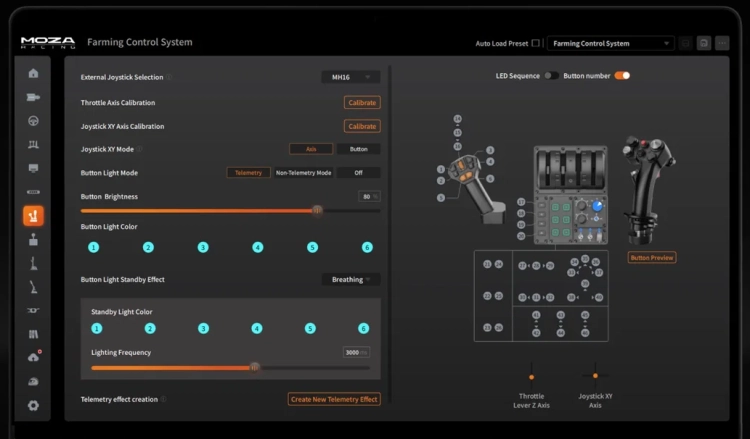Open the Farming Control System preset dropdown

coord(610,43)
